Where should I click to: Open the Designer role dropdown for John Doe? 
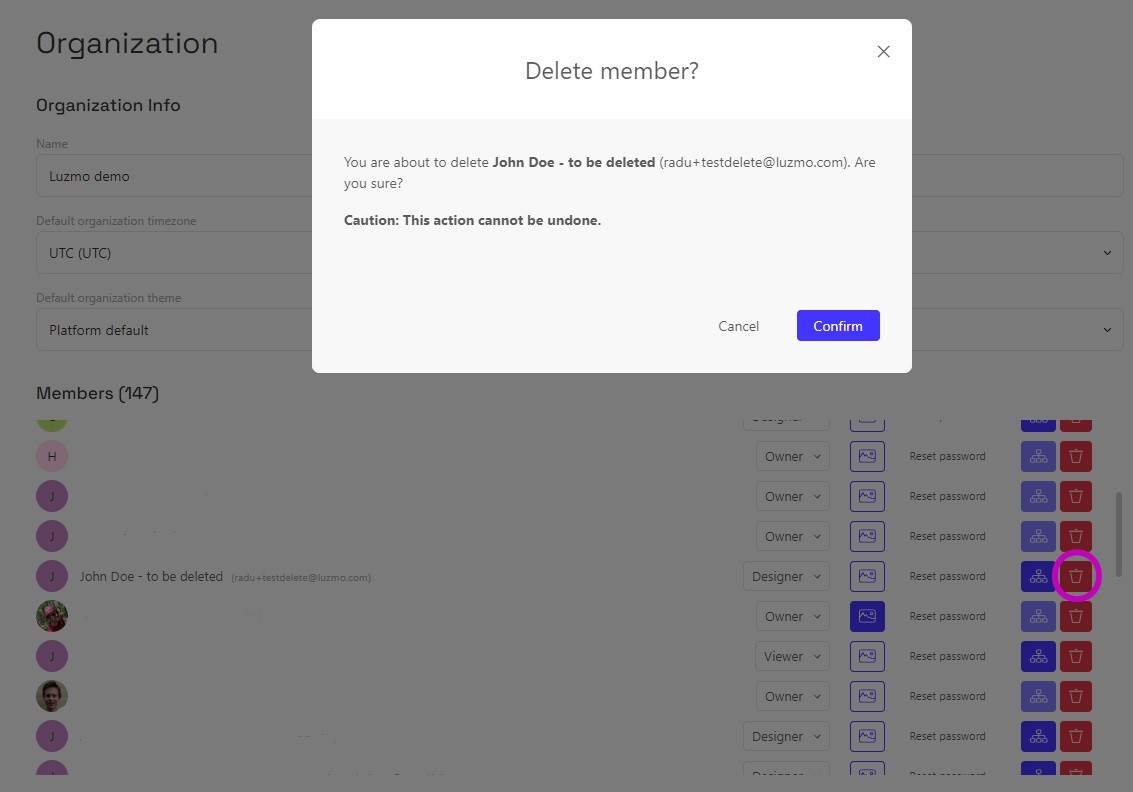click(786, 576)
